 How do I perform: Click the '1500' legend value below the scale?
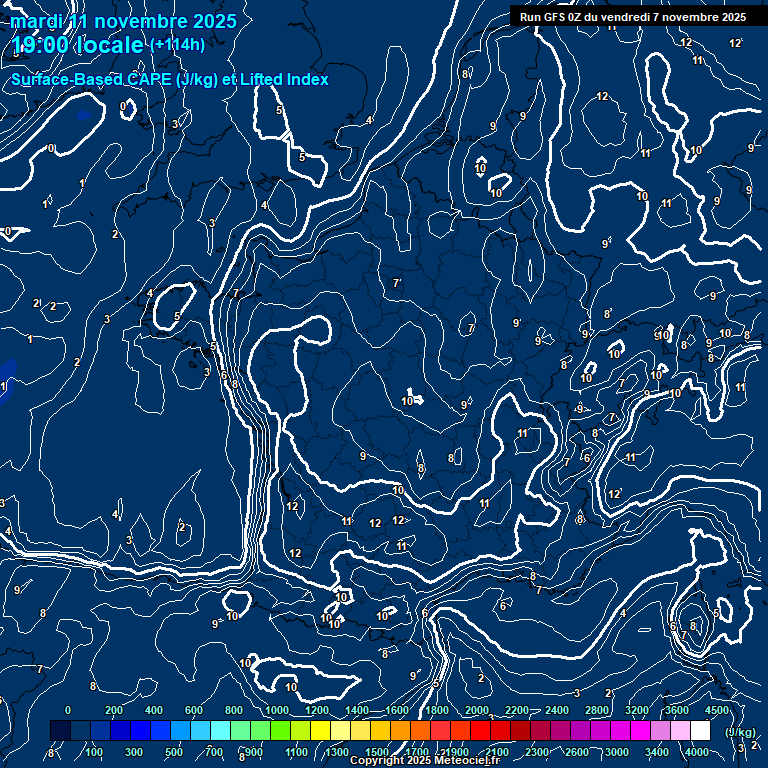pyautogui.click(x=377, y=752)
